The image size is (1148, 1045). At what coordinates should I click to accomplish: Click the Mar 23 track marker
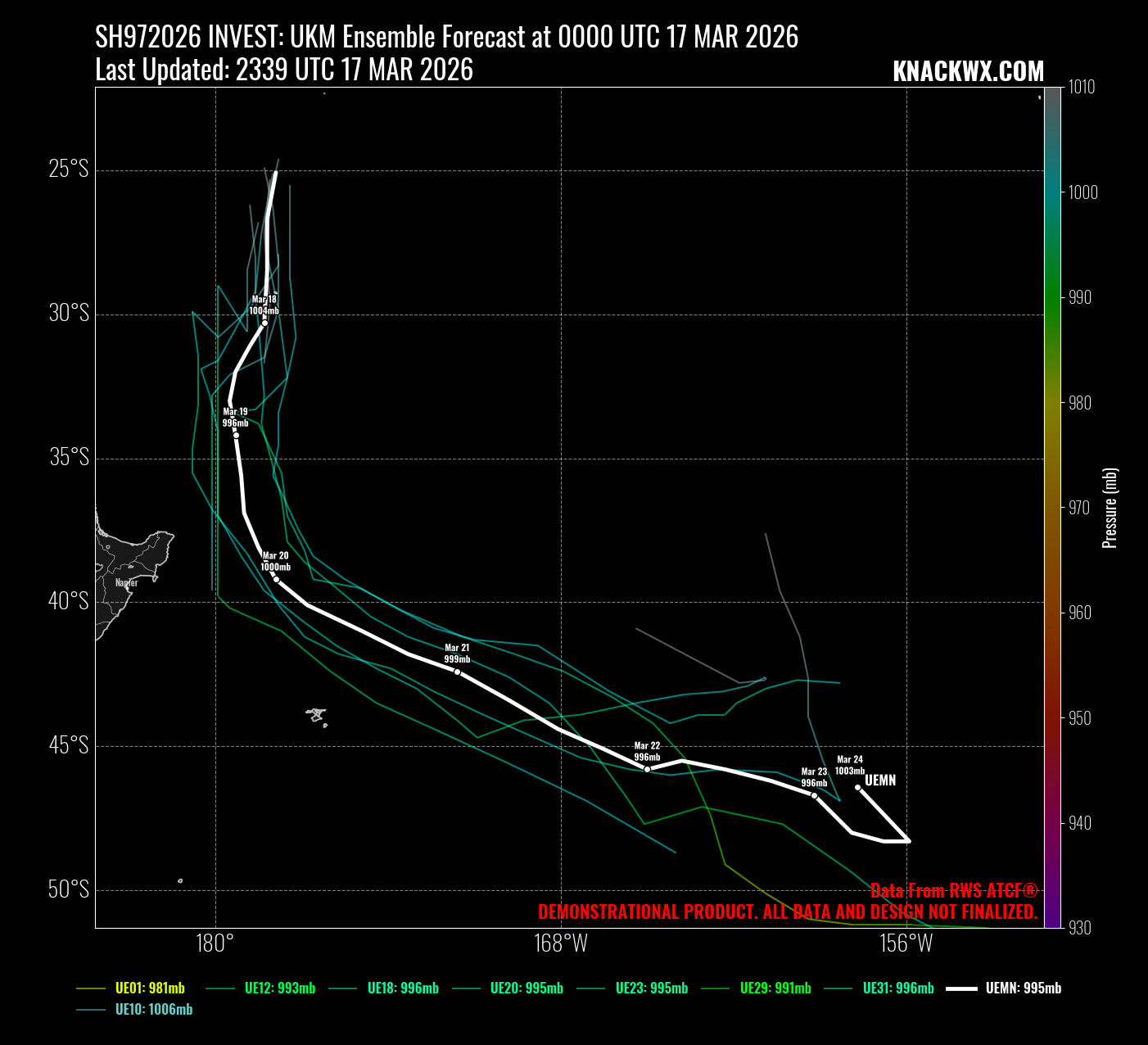coord(814,795)
